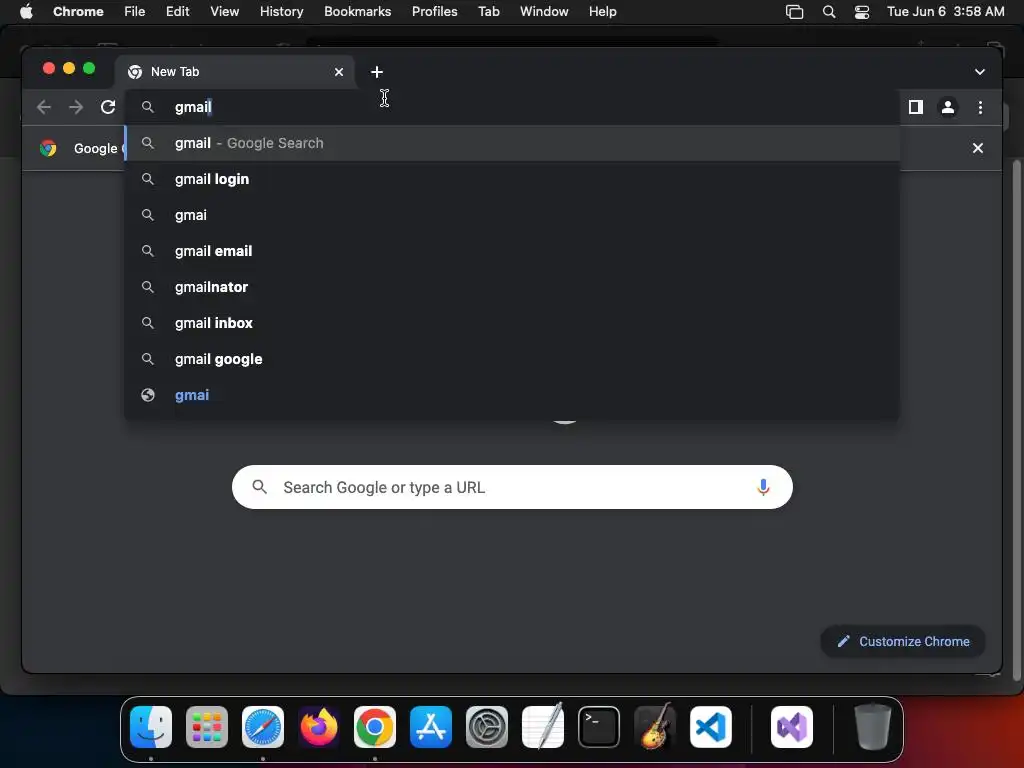1024x768 pixels.
Task: Open Control Center from the menu bar
Action: click(x=862, y=11)
